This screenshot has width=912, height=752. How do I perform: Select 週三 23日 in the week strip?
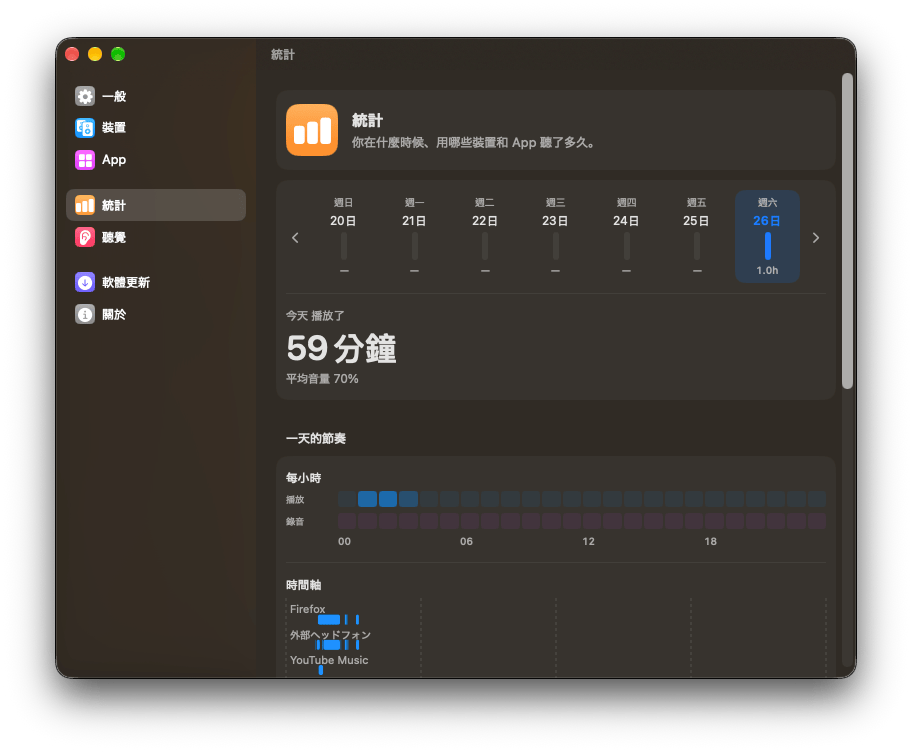click(x=555, y=236)
